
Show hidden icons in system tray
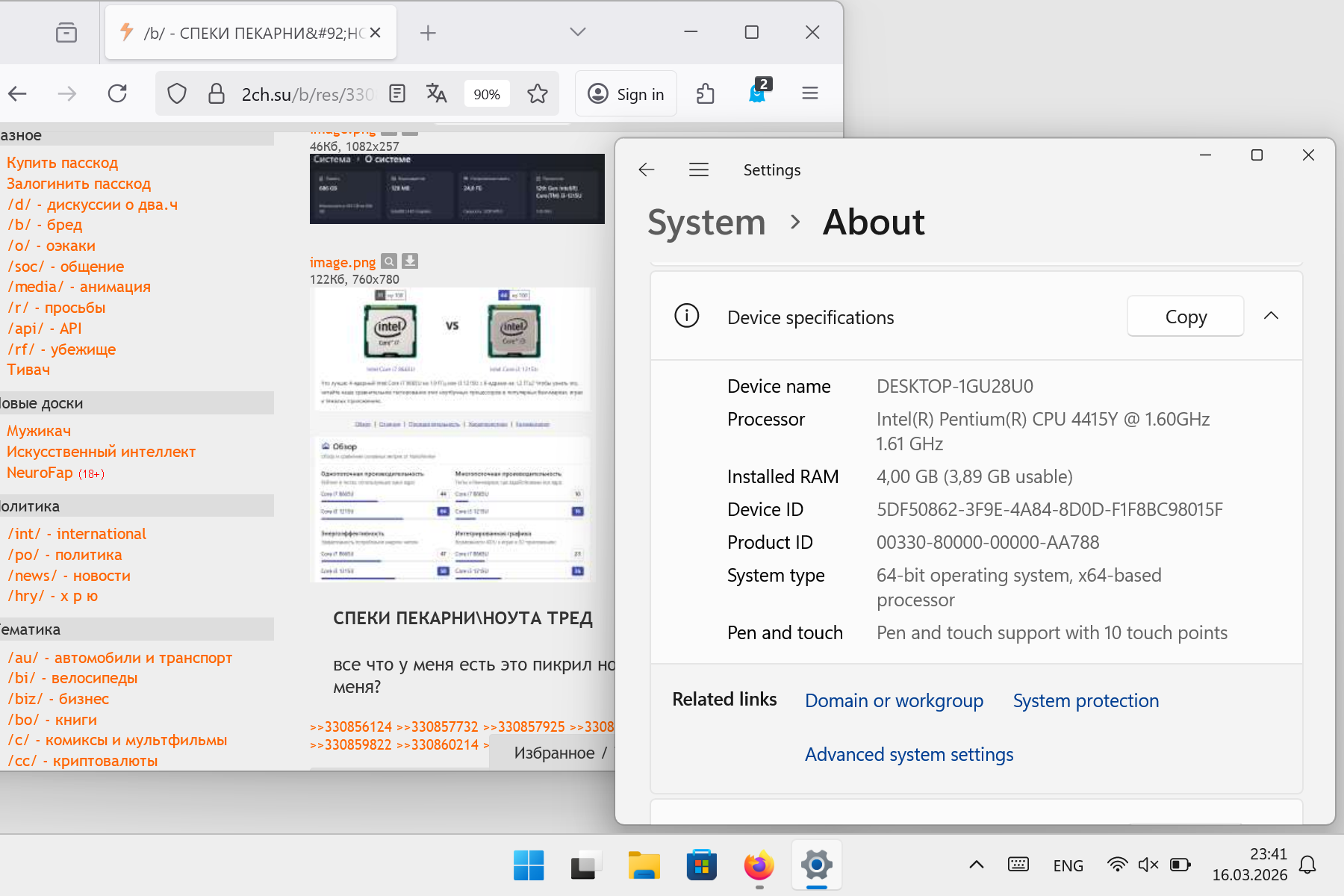[x=976, y=865]
